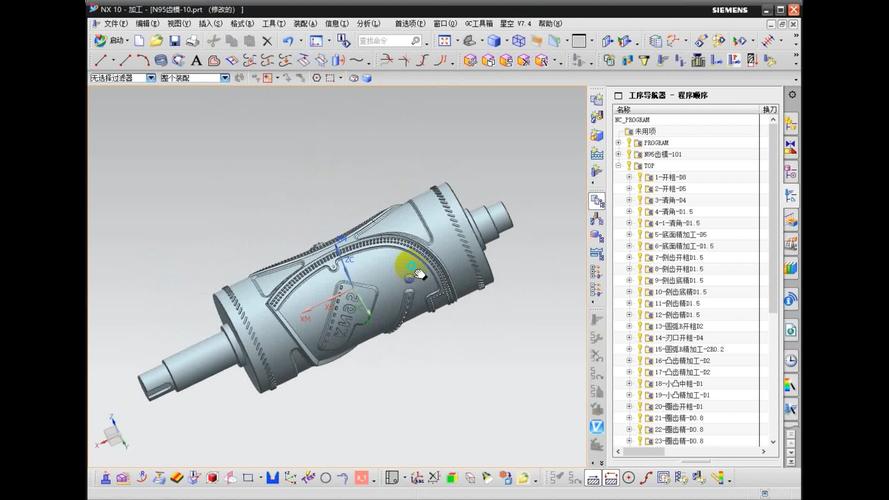Click the Undo arrow icon

288,41
